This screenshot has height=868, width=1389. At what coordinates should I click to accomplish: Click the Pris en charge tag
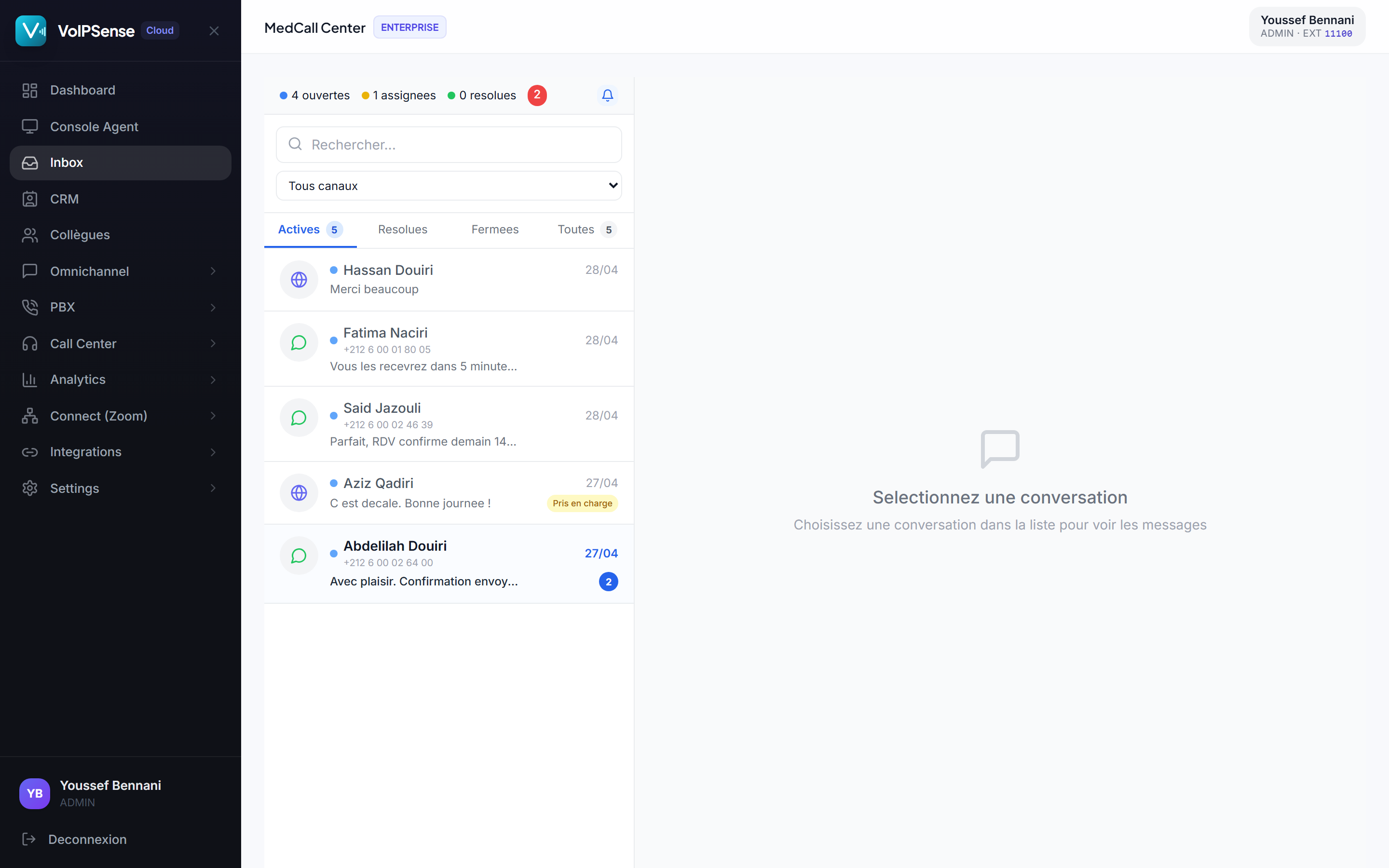click(582, 503)
